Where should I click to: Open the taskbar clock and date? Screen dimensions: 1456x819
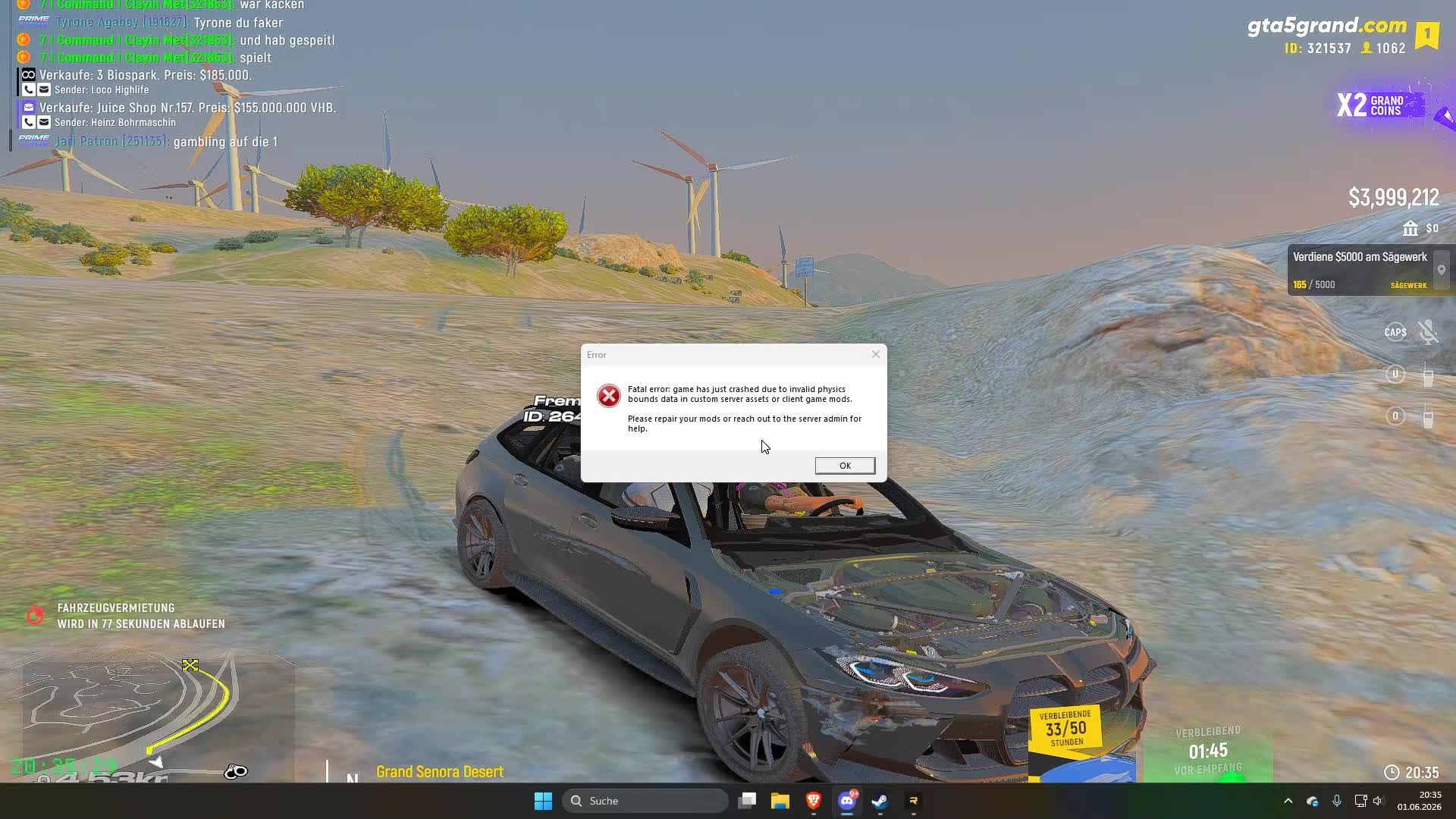(x=1419, y=801)
